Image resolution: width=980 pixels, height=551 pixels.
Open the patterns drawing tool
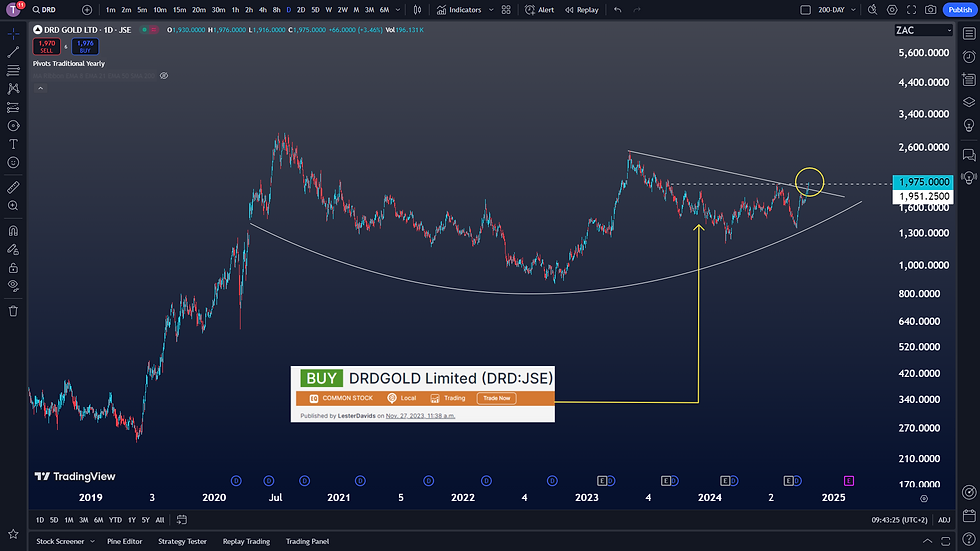[x=13, y=89]
